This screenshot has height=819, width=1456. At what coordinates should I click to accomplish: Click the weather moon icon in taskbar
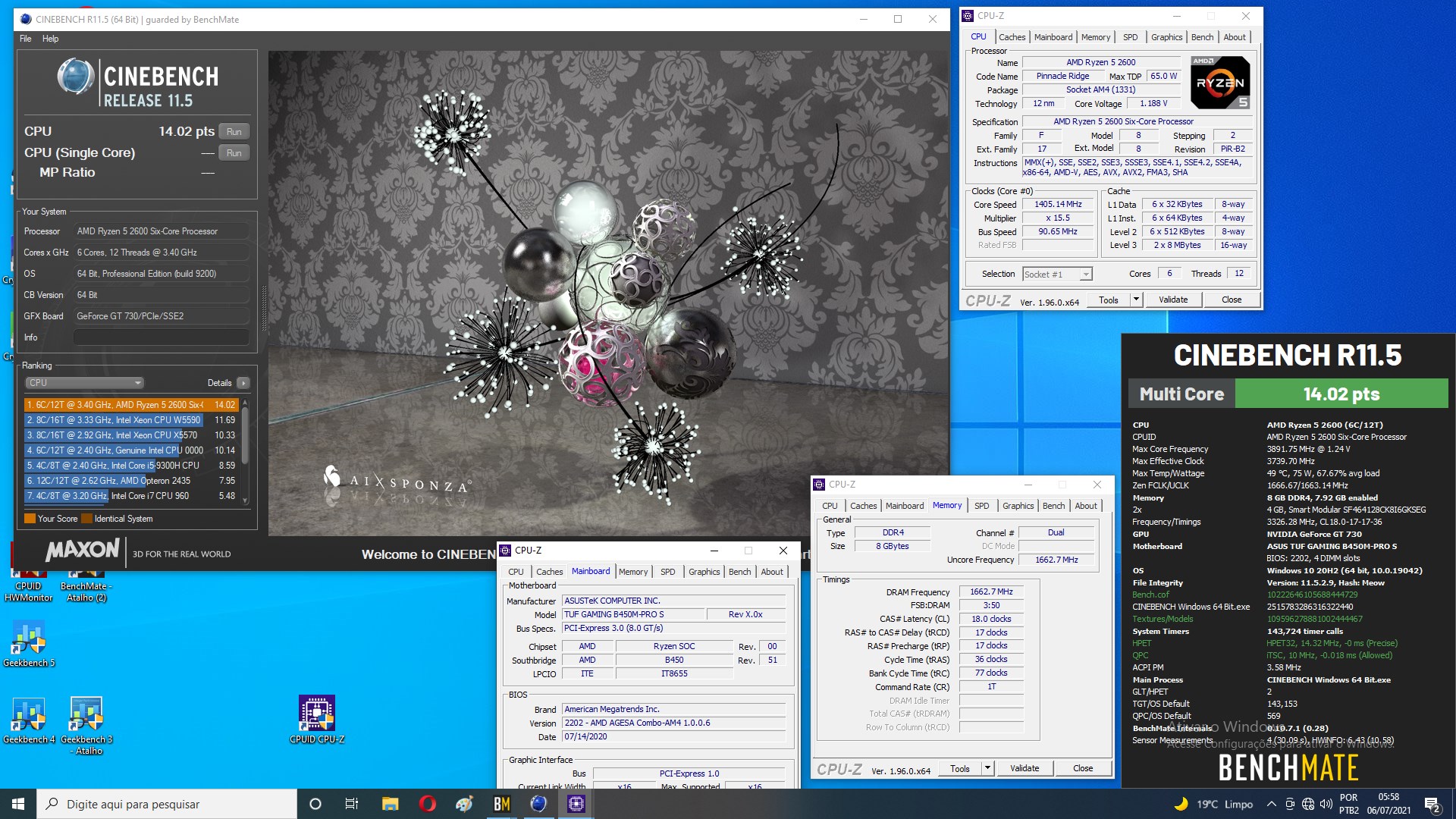(1181, 804)
